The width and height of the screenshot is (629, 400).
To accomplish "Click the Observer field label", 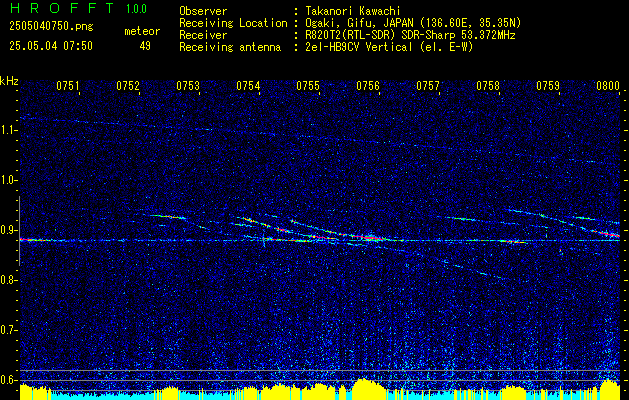I will click(203, 11).
